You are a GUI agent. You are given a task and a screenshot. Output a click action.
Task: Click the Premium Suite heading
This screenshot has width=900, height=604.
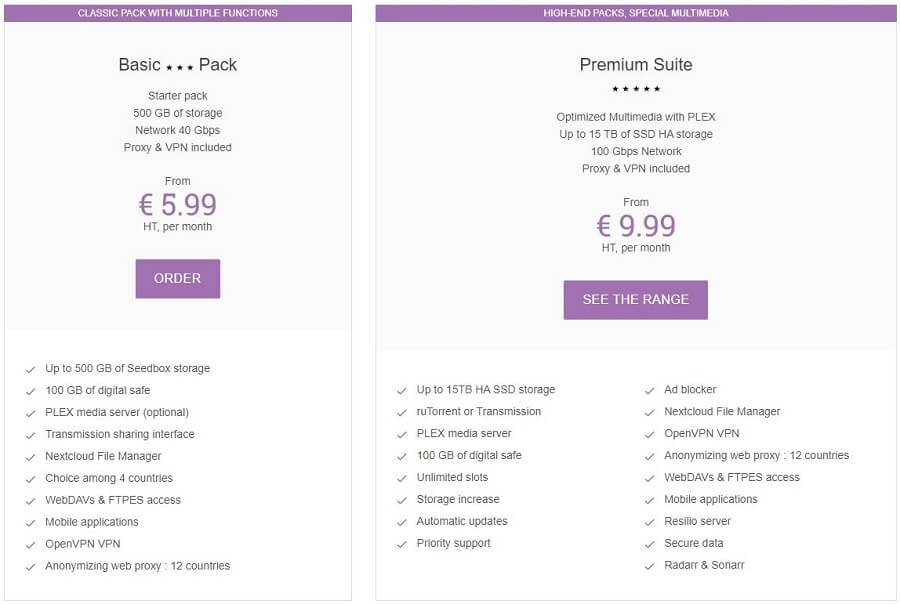(636, 64)
